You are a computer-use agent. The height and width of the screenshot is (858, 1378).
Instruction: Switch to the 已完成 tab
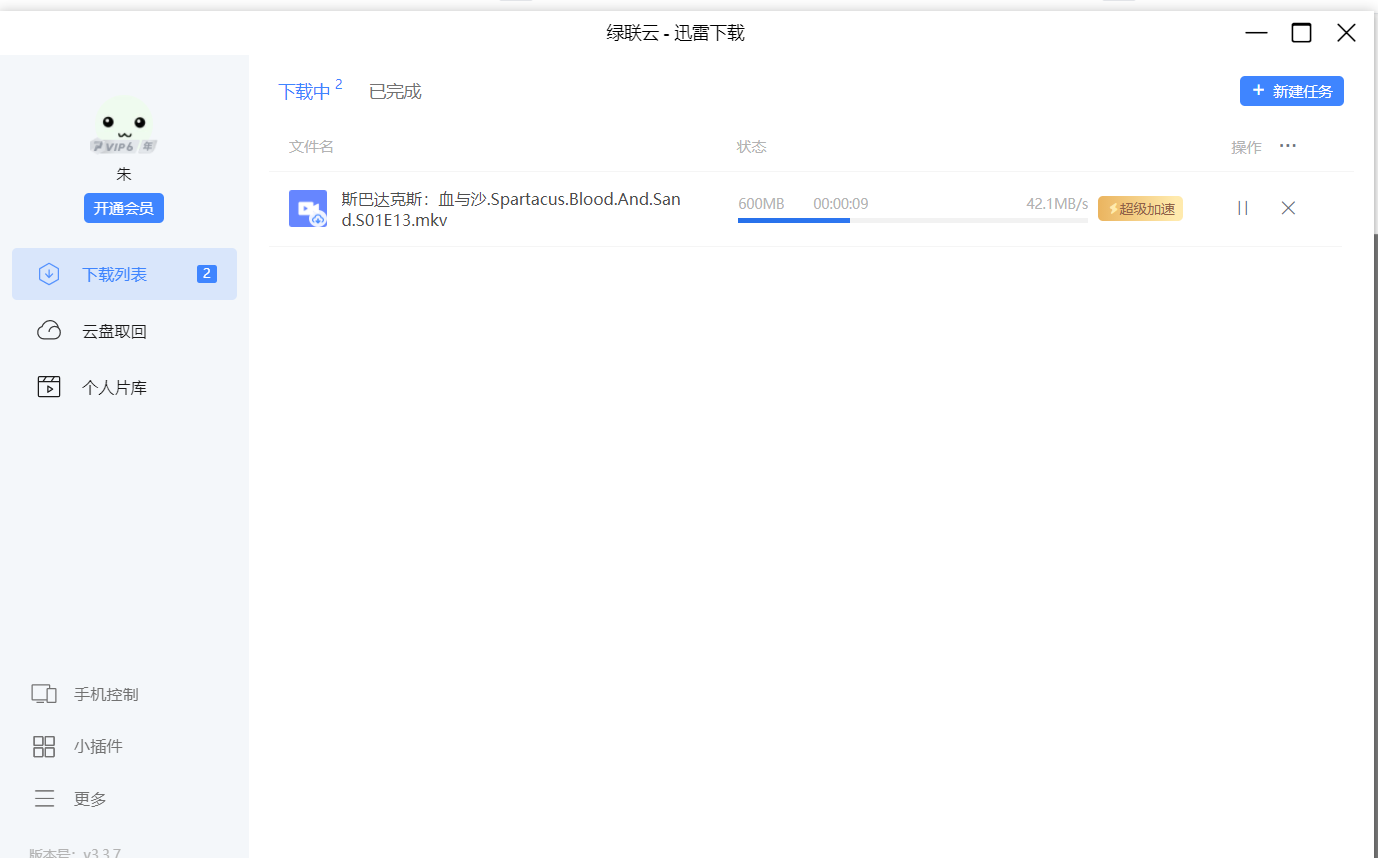[395, 91]
